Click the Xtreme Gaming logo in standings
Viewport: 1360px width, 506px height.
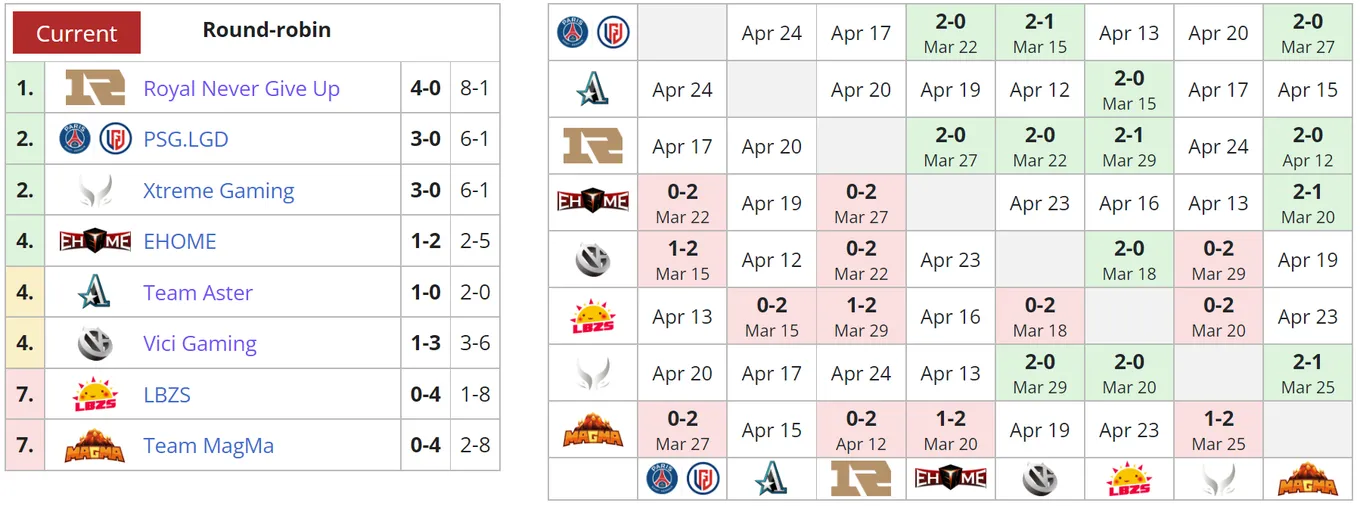point(95,190)
